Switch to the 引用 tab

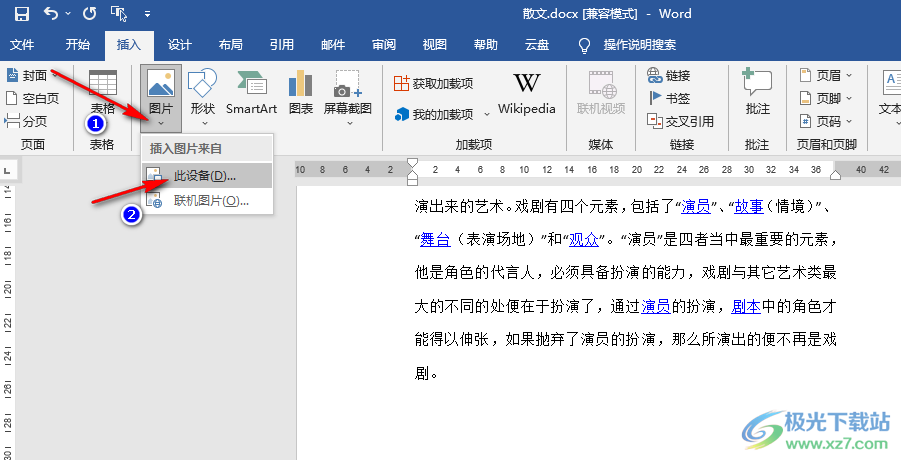282,45
